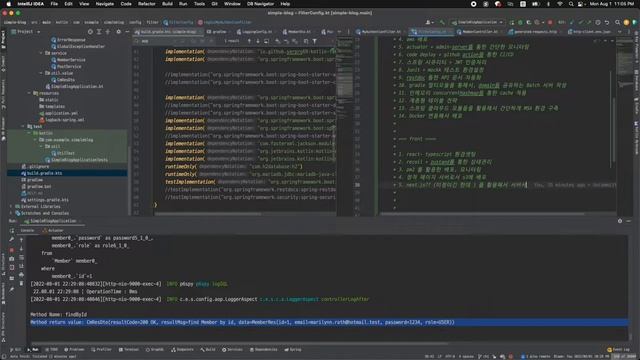The image size is (640, 360).
Task: Open Project panel settings gear
Action: (x=119, y=31)
